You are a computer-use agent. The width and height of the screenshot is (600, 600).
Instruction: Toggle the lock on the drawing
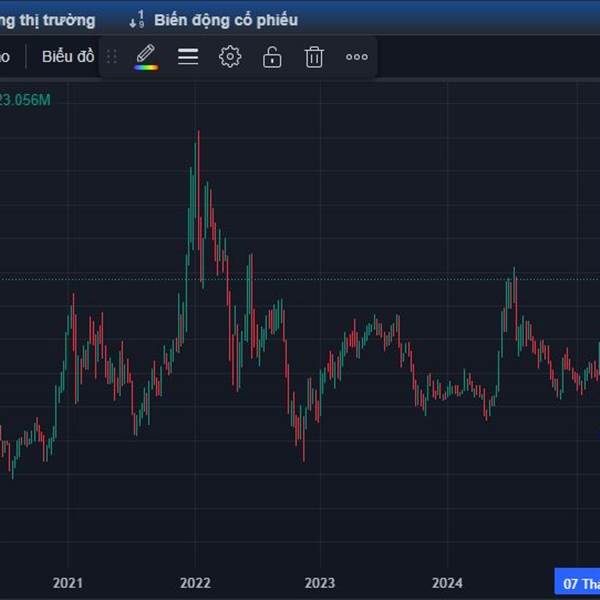point(272,57)
